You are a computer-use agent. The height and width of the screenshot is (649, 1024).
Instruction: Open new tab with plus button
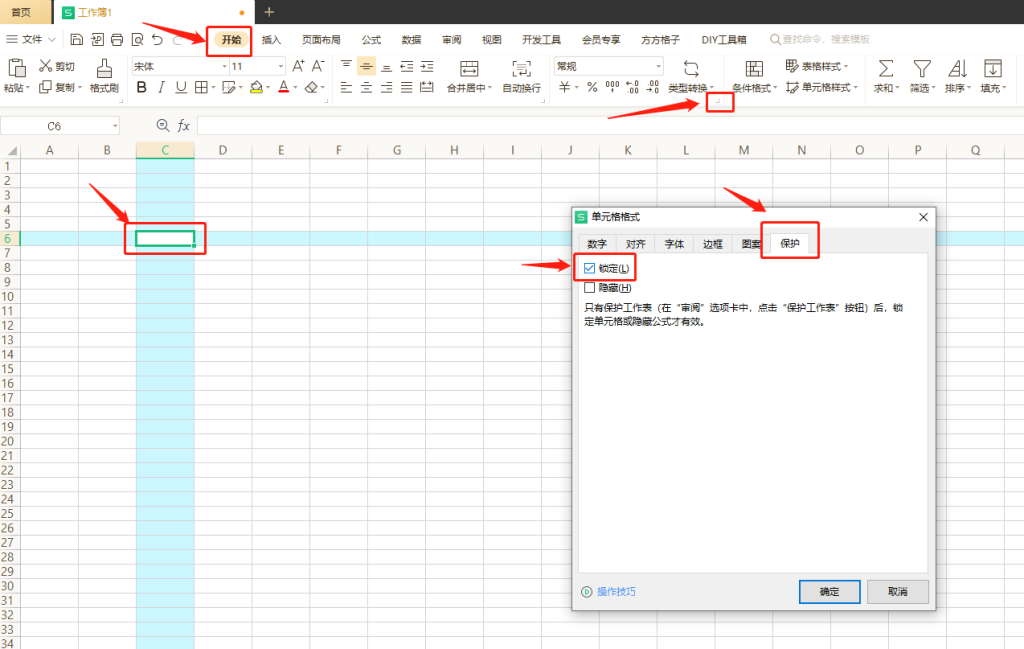pyautogui.click(x=269, y=12)
